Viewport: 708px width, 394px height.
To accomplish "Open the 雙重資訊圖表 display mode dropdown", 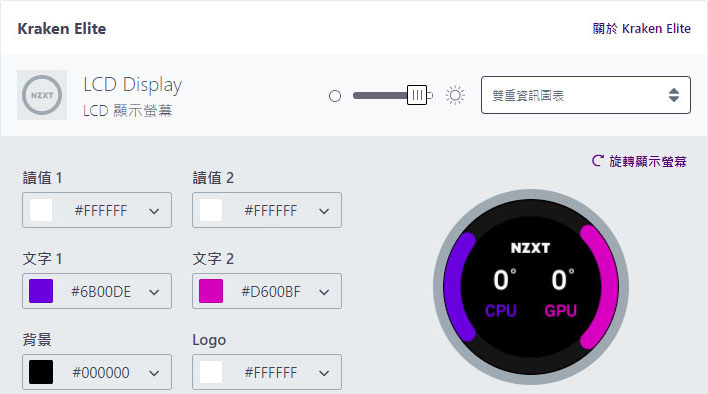I will click(x=586, y=95).
